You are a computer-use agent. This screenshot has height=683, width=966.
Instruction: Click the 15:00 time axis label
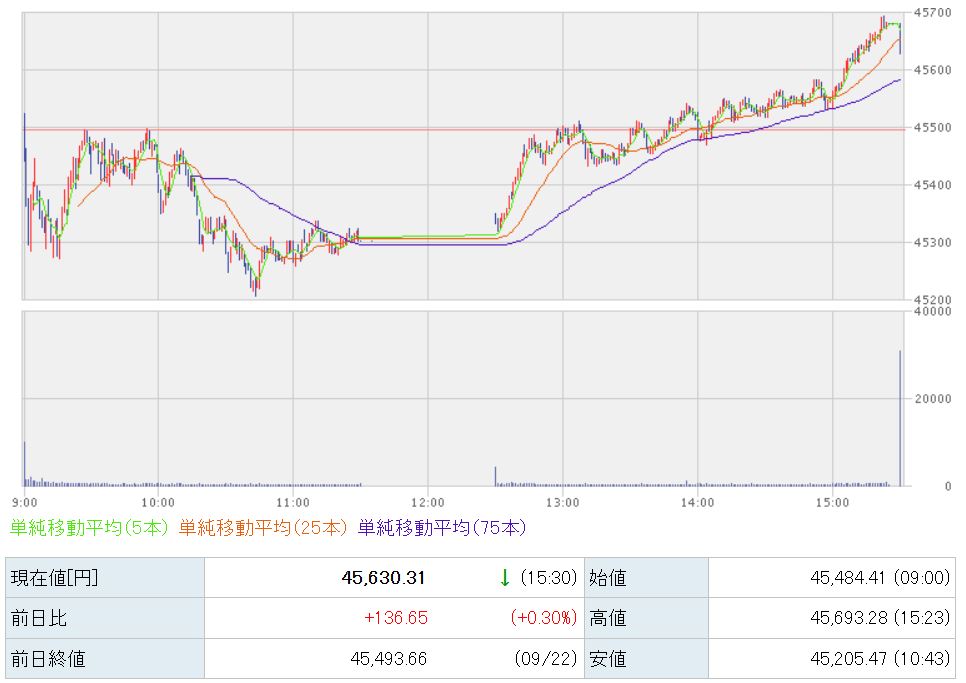[832, 503]
